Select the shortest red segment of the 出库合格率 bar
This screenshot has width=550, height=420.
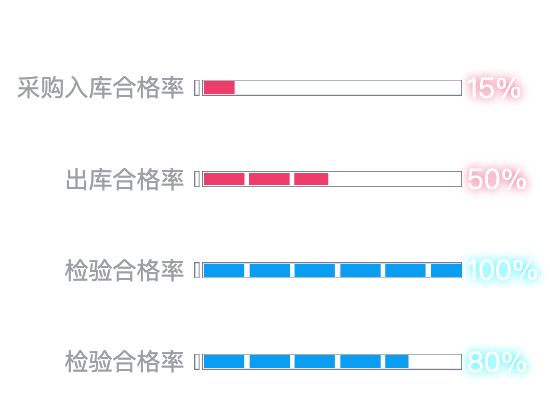tap(311, 179)
